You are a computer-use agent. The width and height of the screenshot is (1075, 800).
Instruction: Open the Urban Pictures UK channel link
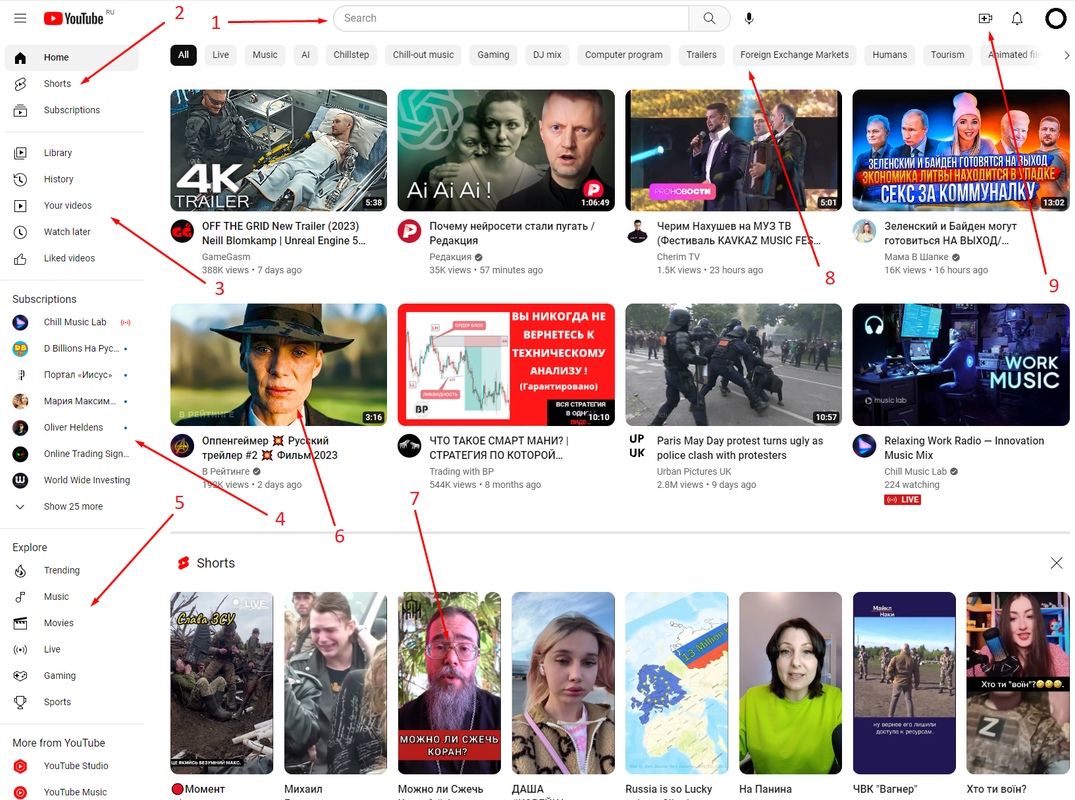(694, 471)
